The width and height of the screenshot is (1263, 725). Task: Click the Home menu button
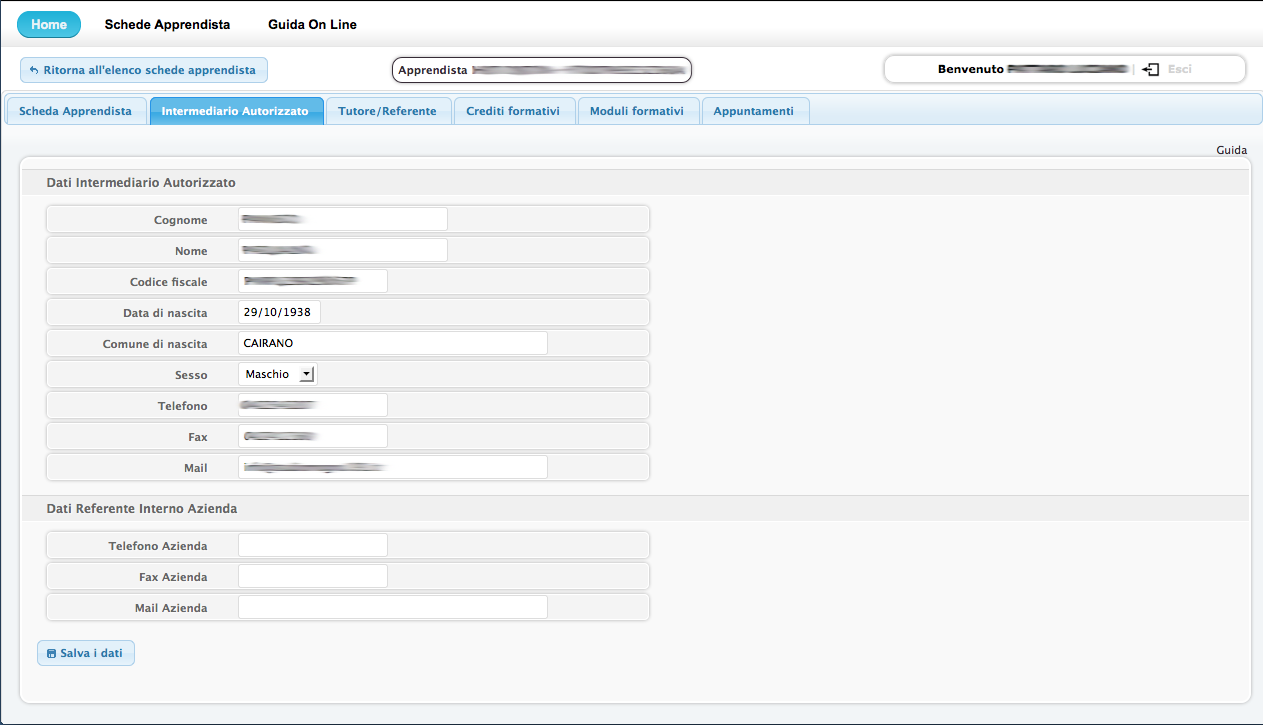click(x=49, y=24)
